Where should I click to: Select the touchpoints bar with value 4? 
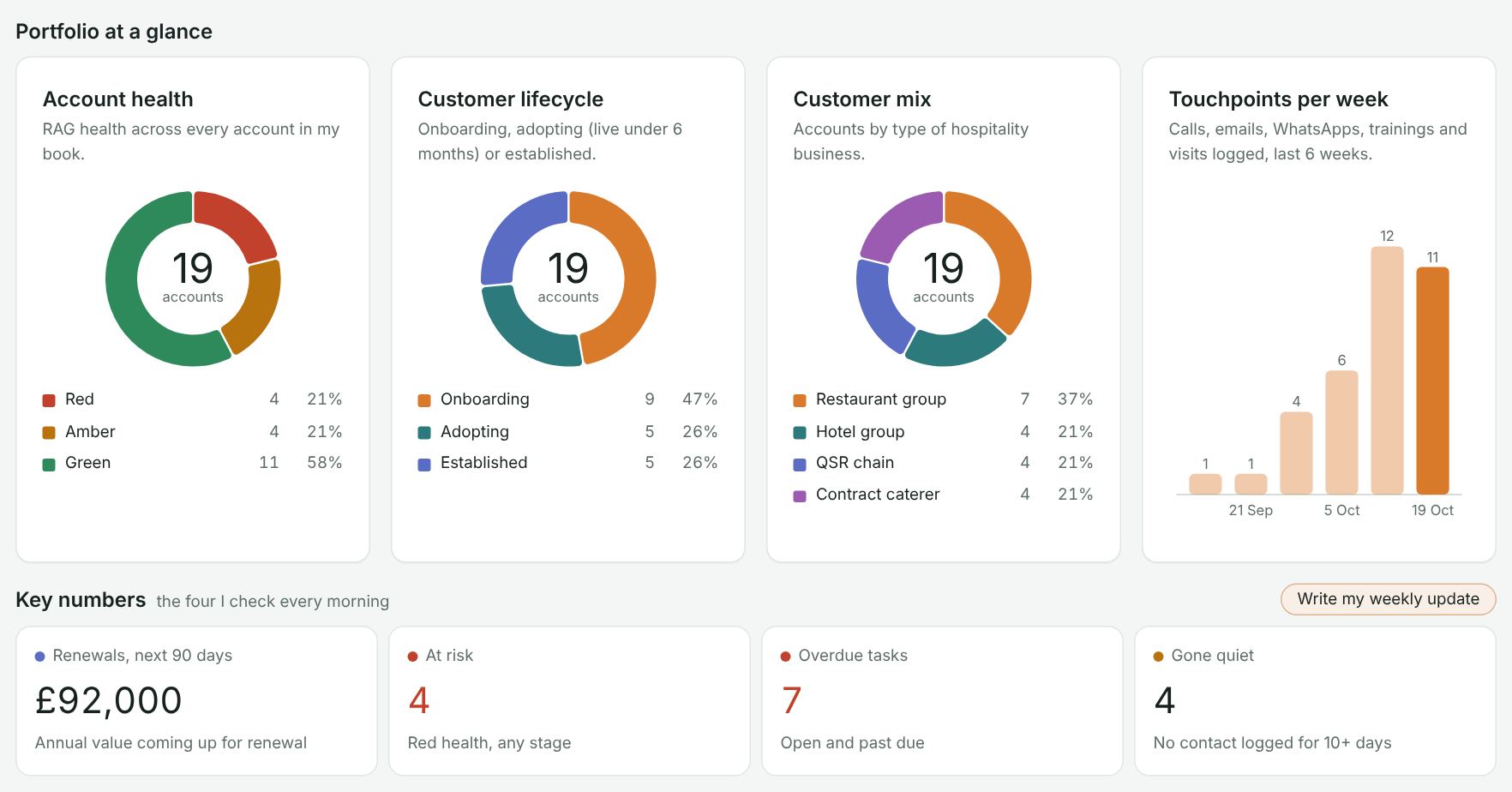pos(1296,453)
